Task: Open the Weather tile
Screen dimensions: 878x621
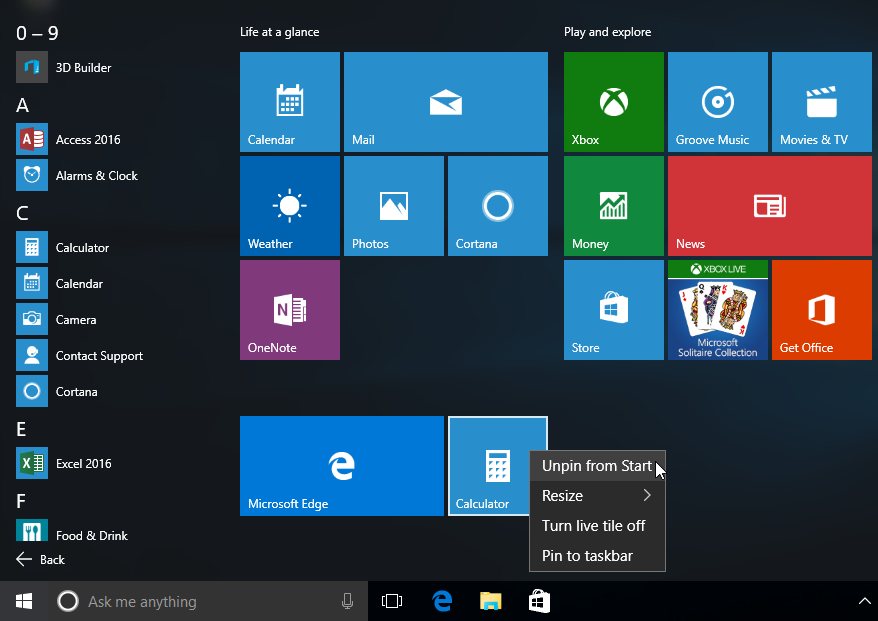Action: (x=289, y=206)
